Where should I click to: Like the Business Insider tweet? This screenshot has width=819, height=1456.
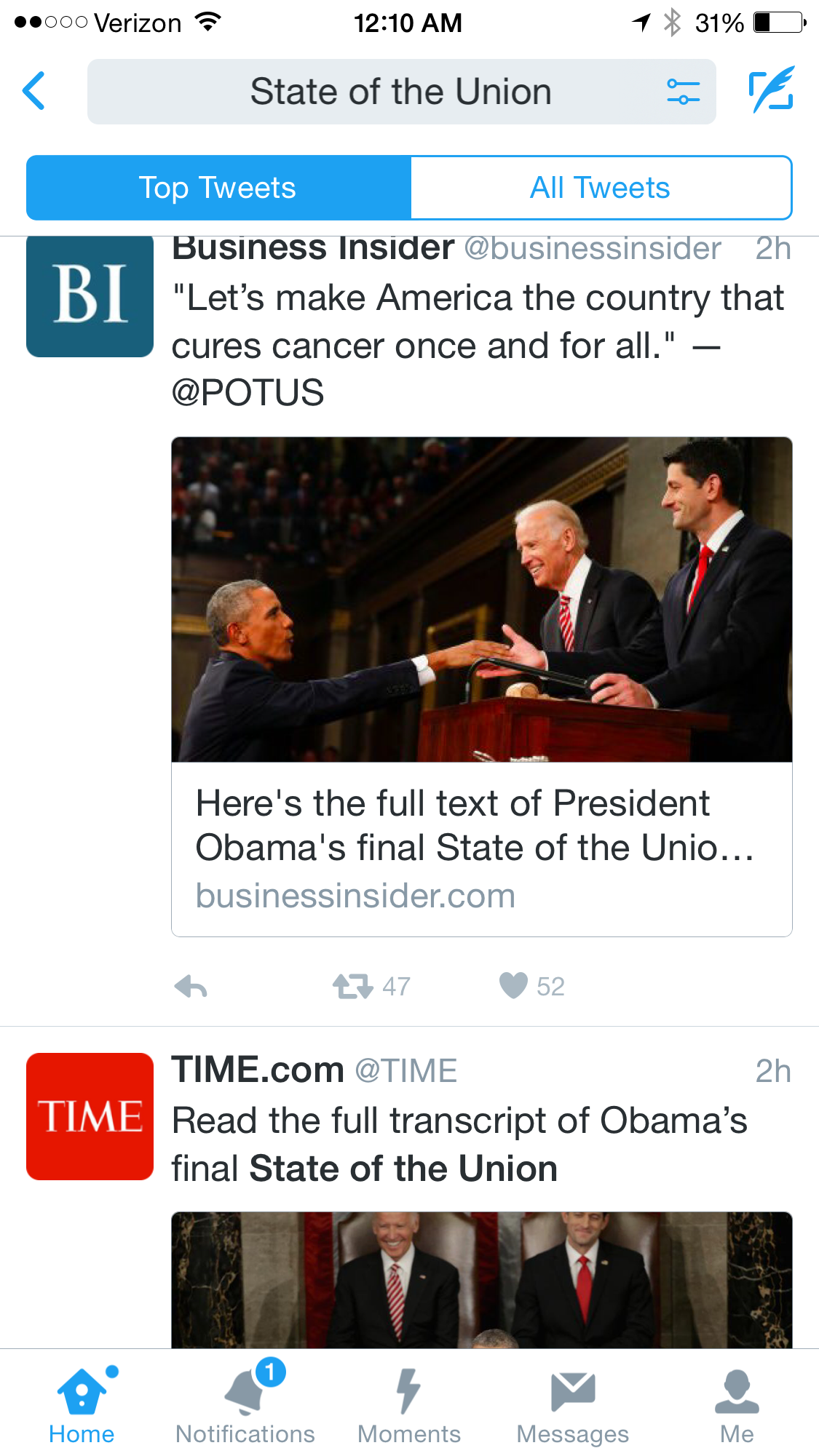pos(514,986)
